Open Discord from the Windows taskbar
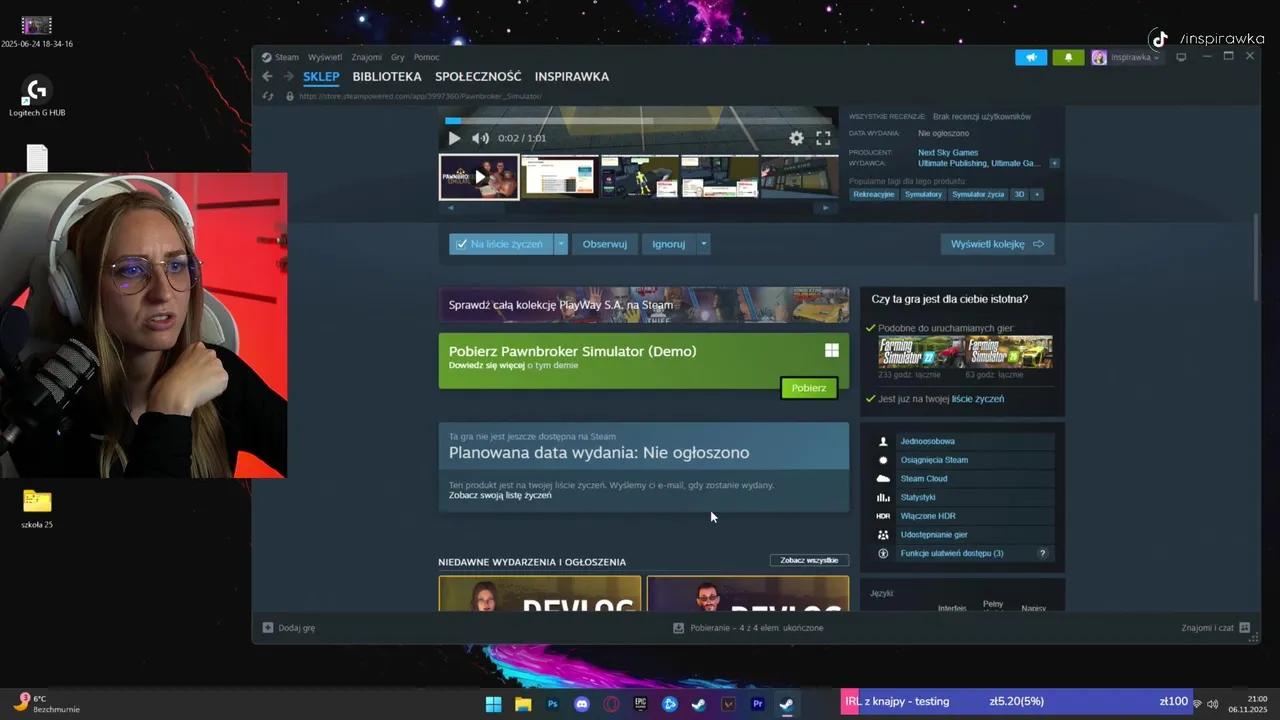 click(x=582, y=704)
